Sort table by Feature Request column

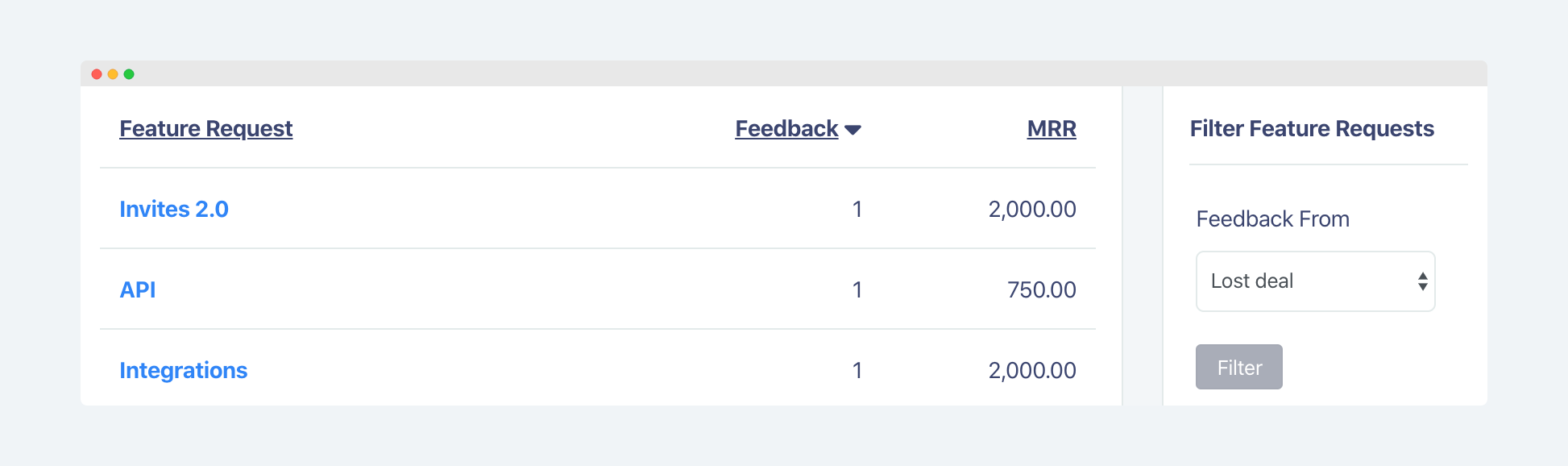206,128
